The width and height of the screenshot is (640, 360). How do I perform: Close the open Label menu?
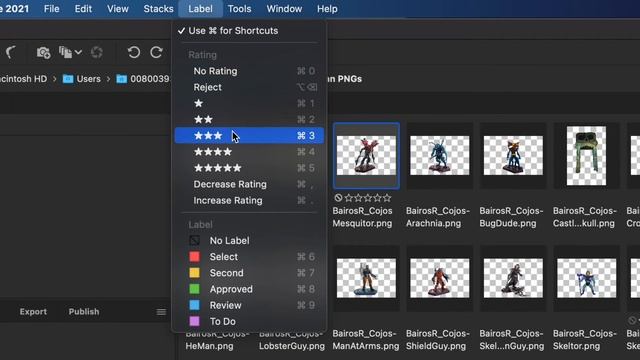[x=200, y=9]
